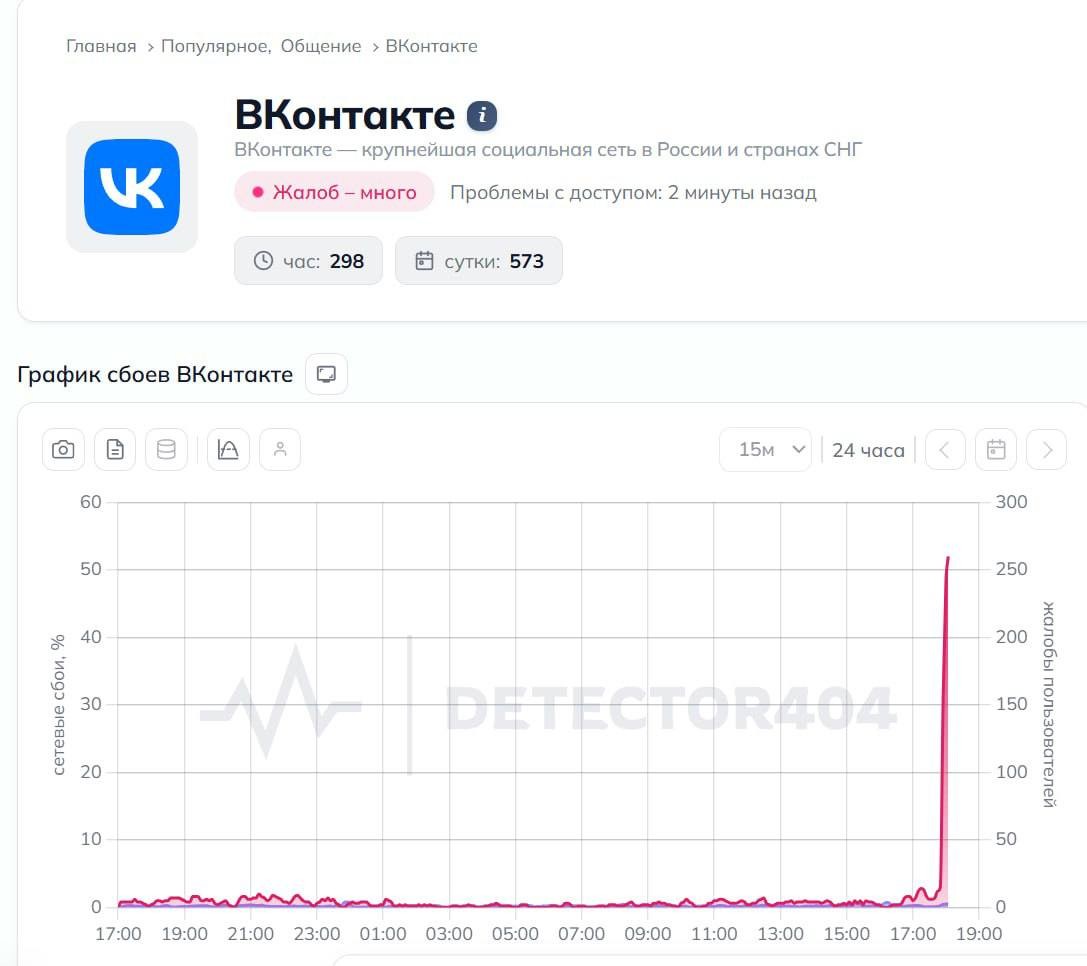Go to previous period with left arrow
Viewport: 1087px width, 966px height.
945,449
